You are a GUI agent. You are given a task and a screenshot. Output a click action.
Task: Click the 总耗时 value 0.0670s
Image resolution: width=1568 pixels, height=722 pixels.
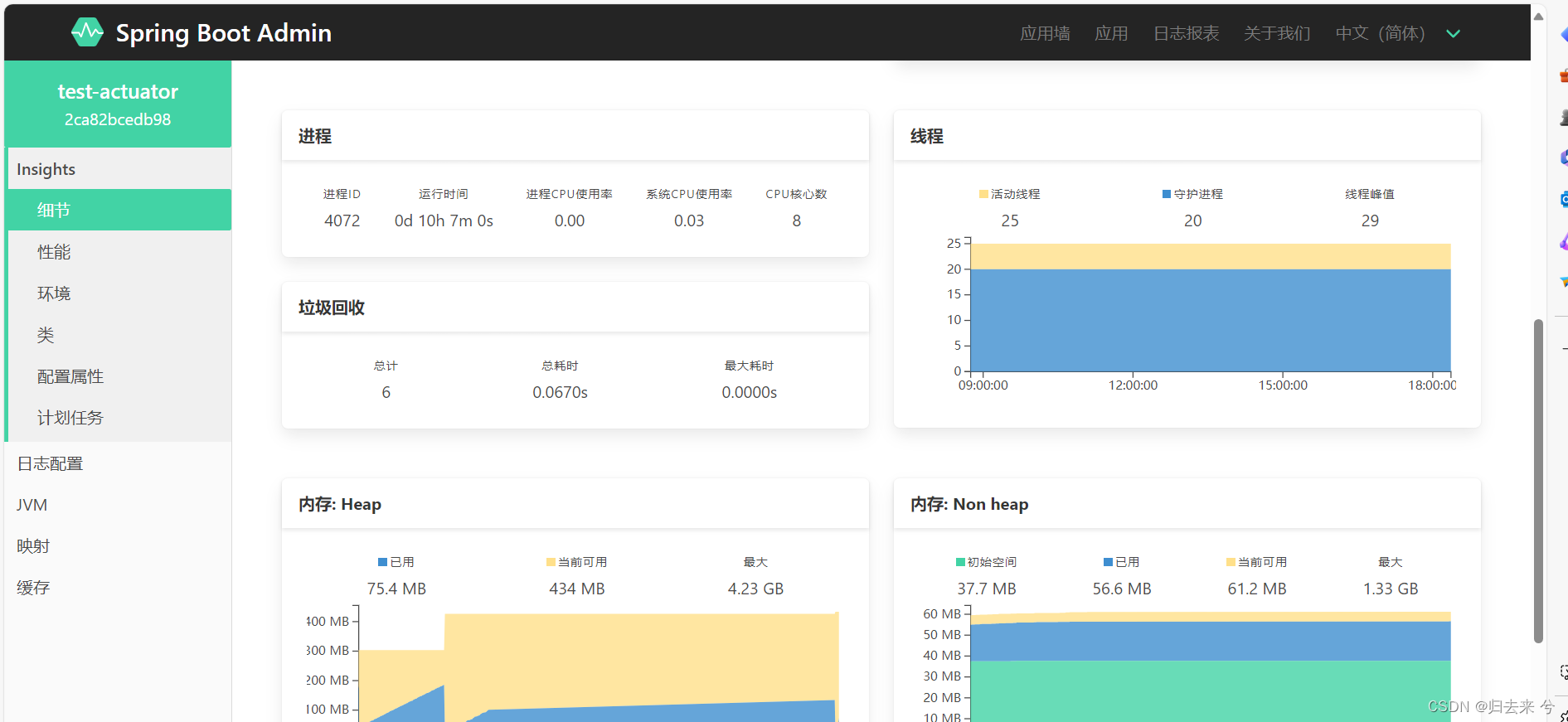click(x=561, y=392)
